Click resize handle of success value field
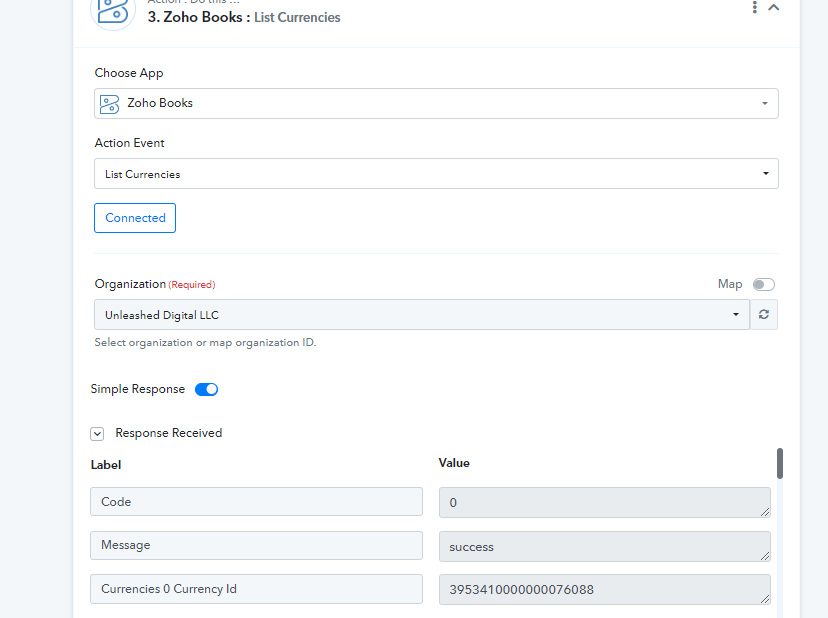Image resolution: width=828 pixels, height=618 pixels. (765, 556)
